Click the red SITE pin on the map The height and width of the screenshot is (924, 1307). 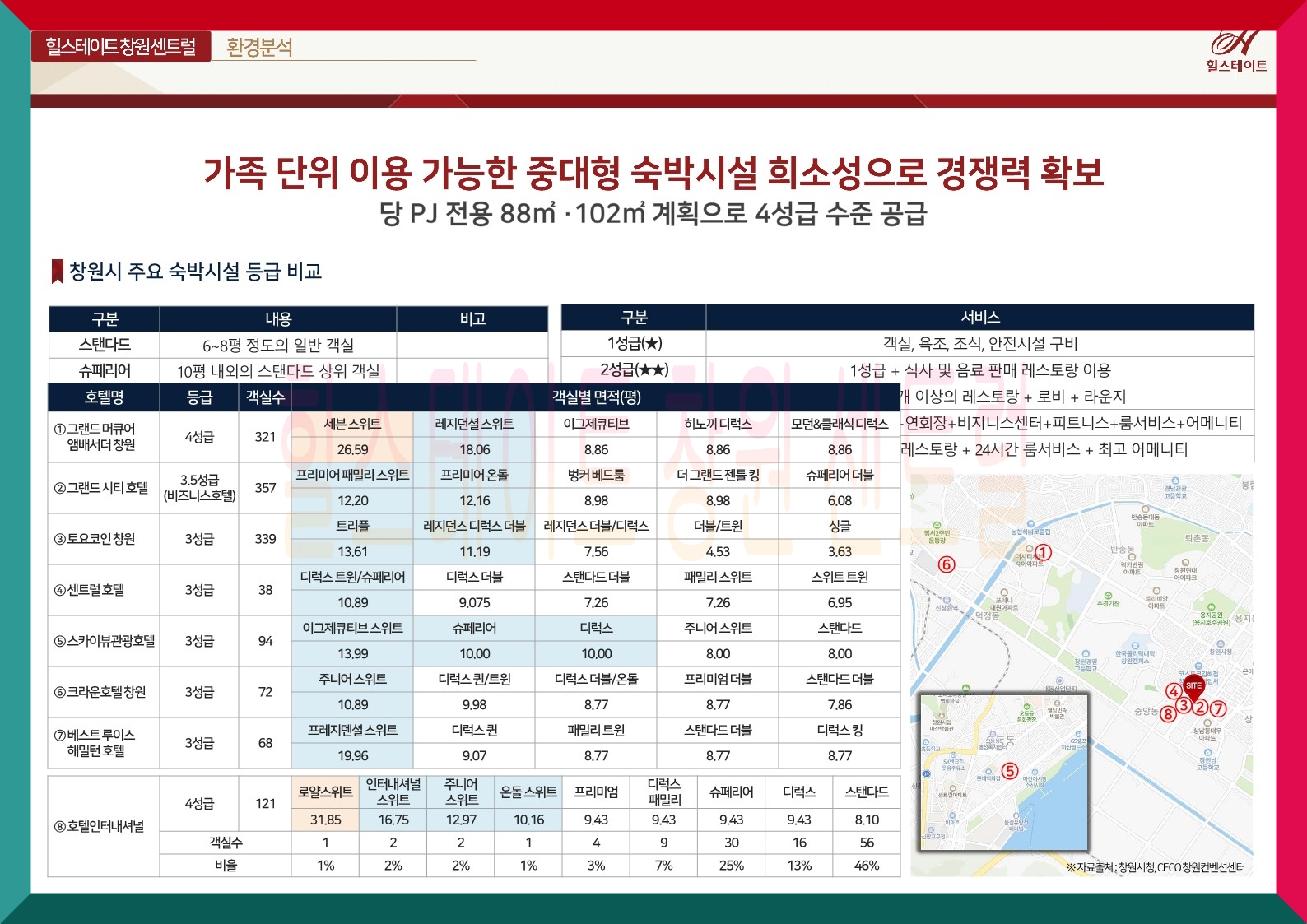[x=1193, y=687]
